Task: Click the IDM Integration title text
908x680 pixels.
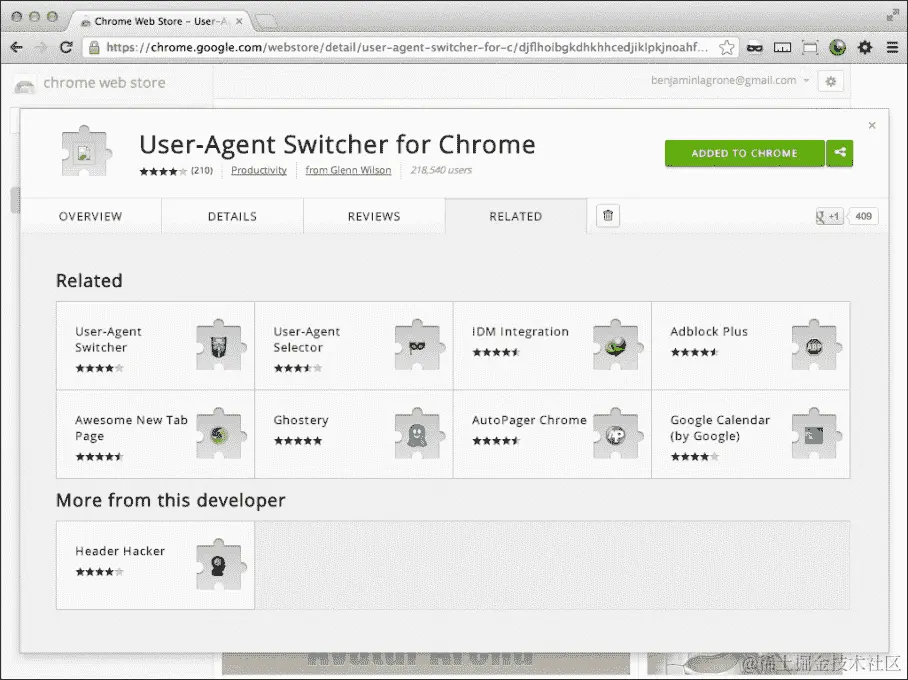Action: coord(520,331)
